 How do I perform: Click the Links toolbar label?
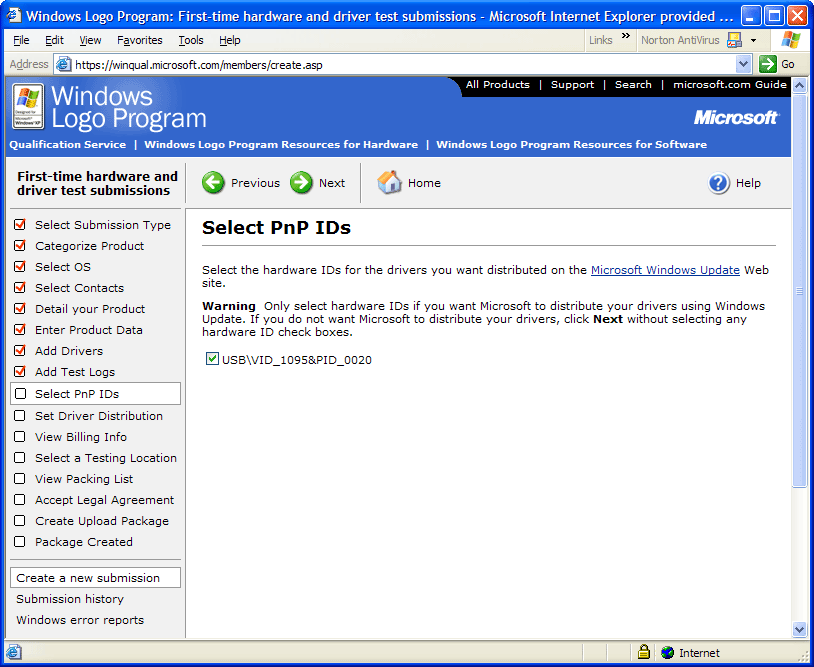(601, 40)
